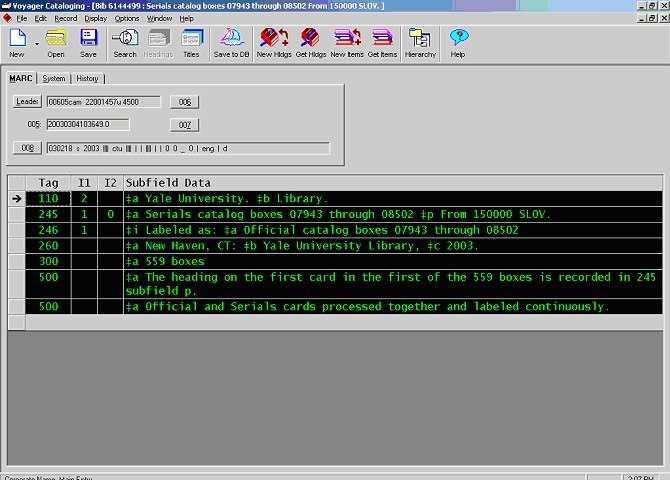Click the 245 tag cell
The image size is (670, 480).
click(x=48, y=215)
